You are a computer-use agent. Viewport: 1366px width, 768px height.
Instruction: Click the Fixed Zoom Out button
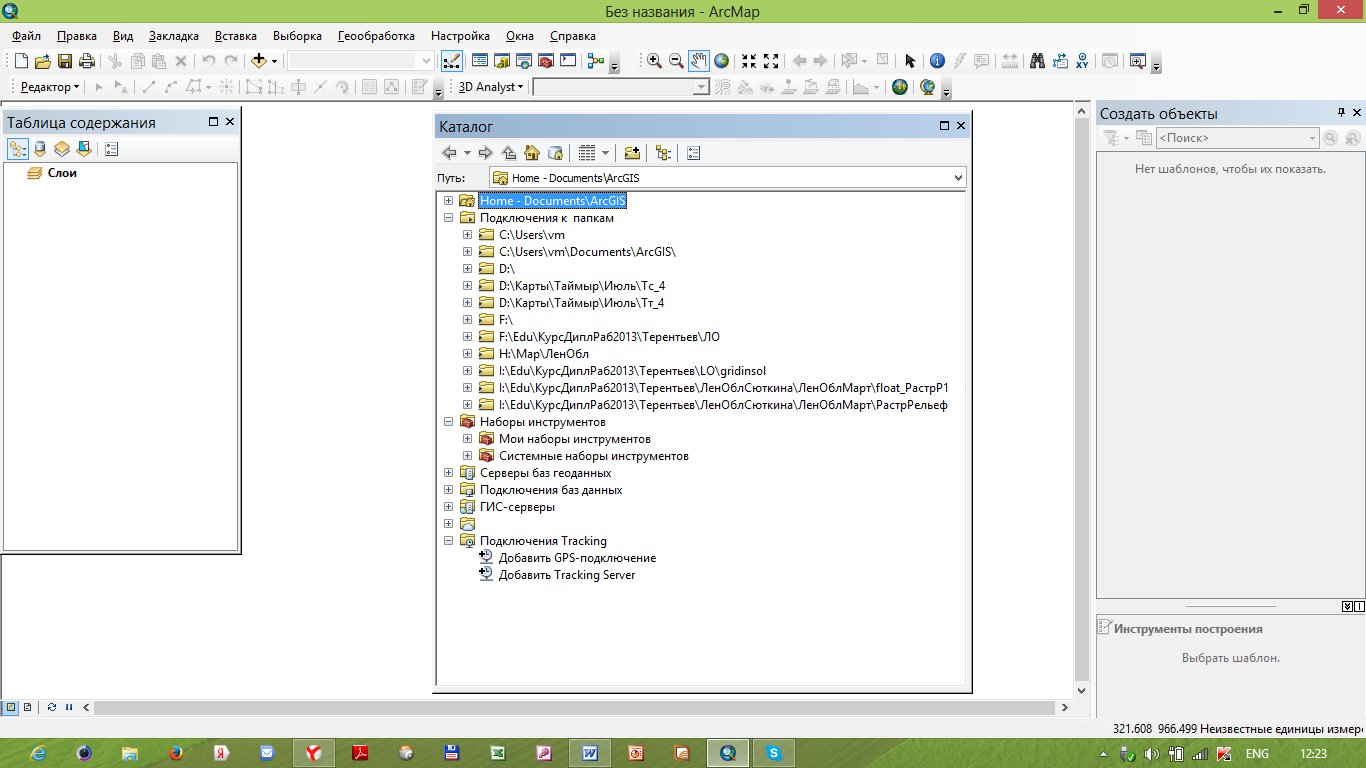[x=772, y=61]
